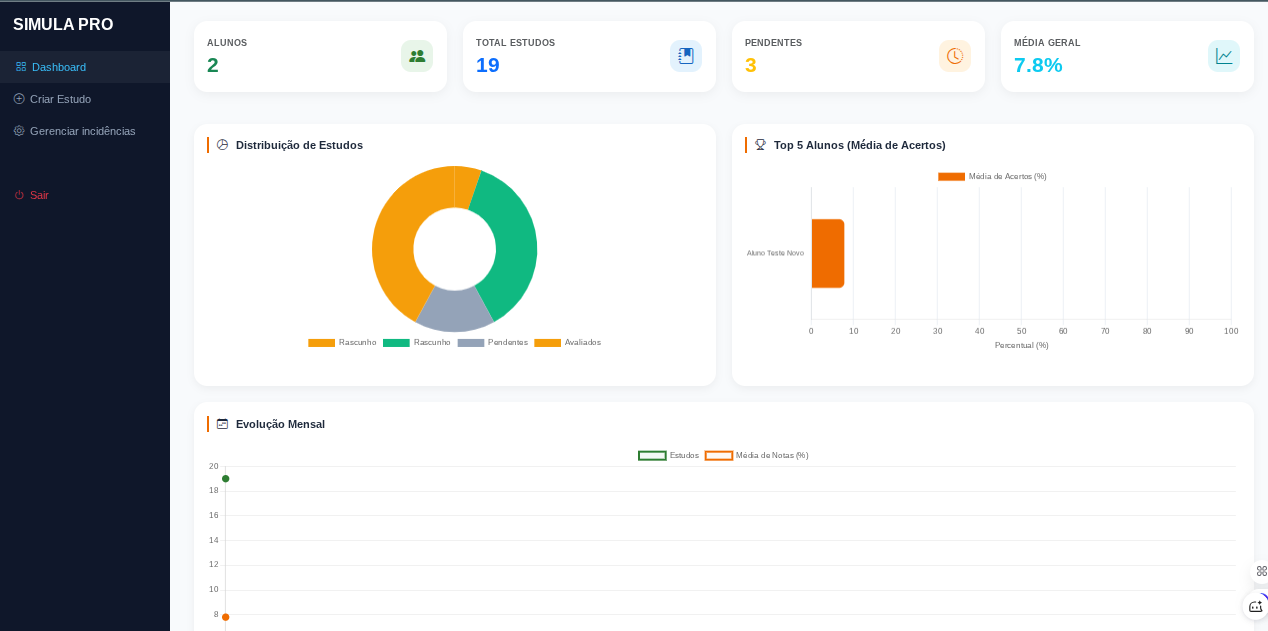
Task: Click the 20 tick on Evolução Mensal y-axis
Action: pyautogui.click(x=214, y=466)
